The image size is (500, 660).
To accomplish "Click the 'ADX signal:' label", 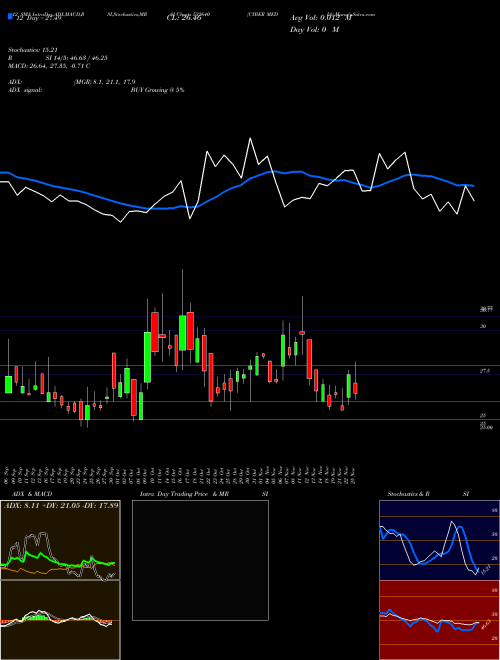I will [25, 90].
